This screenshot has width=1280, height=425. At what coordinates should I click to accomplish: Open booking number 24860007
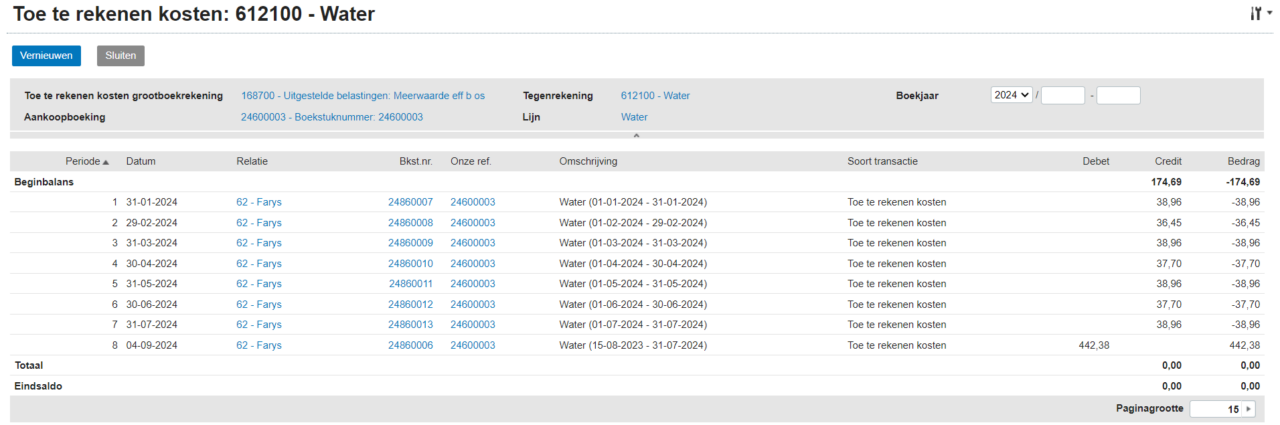(410, 202)
